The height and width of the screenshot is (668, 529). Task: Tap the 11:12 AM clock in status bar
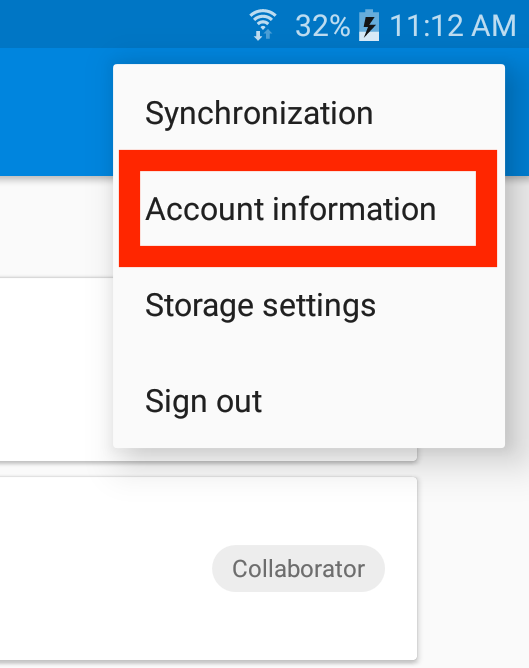pos(453,26)
